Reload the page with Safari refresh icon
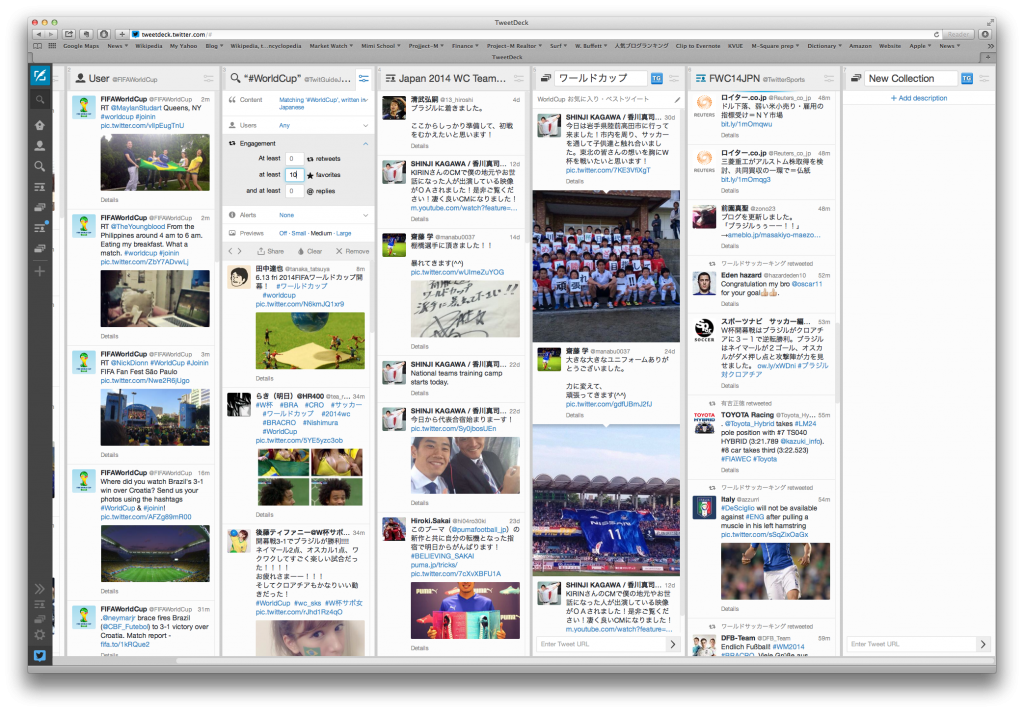 (x=936, y=34)
